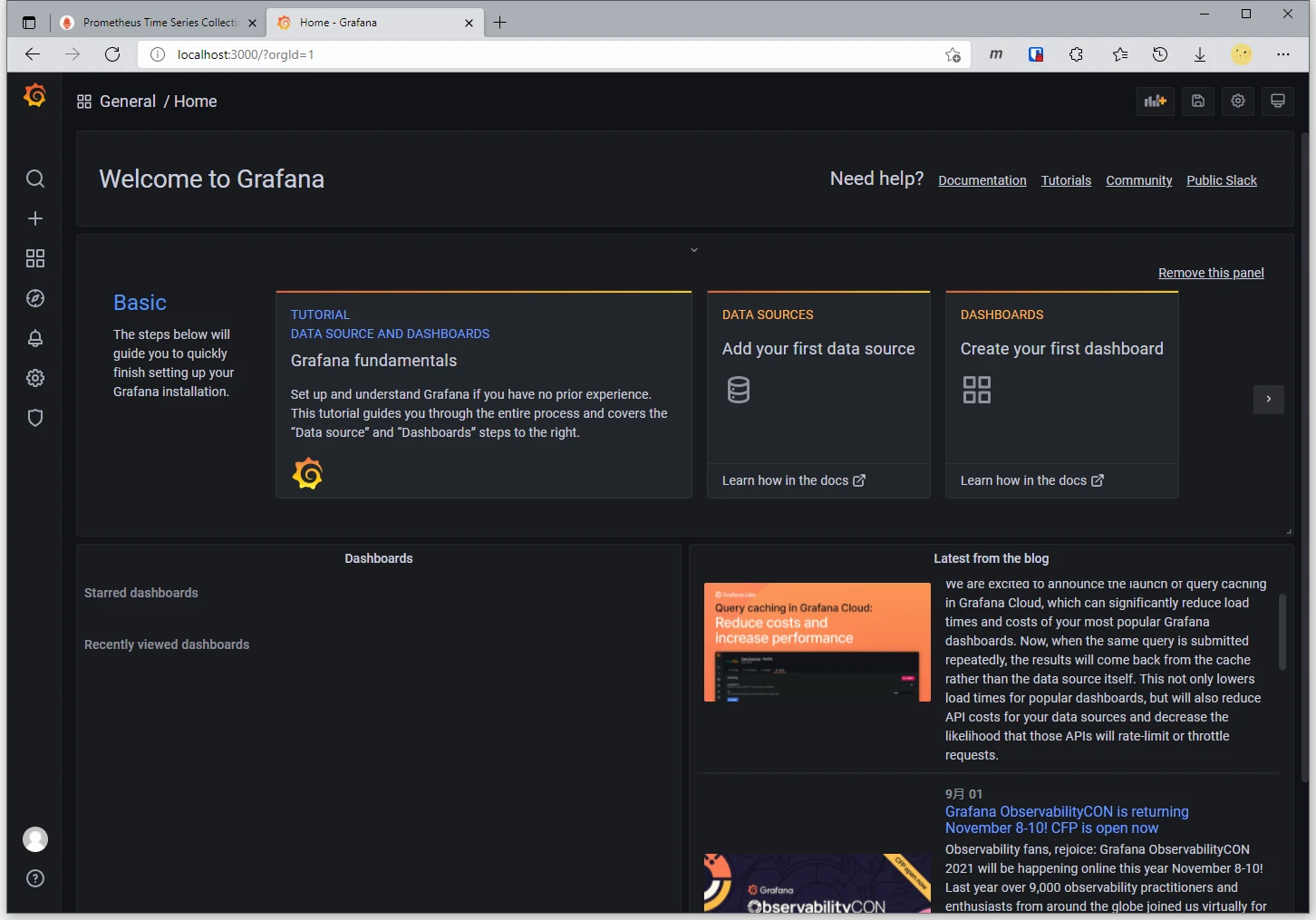
Task: Click the Add panel icon in toolbar
Action: pos(1155,102)
